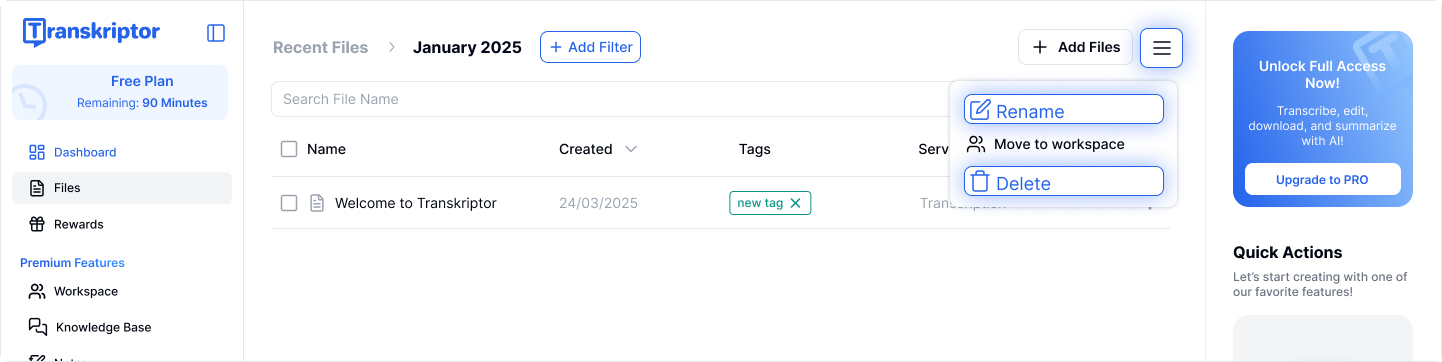
Task: Click the Rewards gift icon
Action: (37, 224)
